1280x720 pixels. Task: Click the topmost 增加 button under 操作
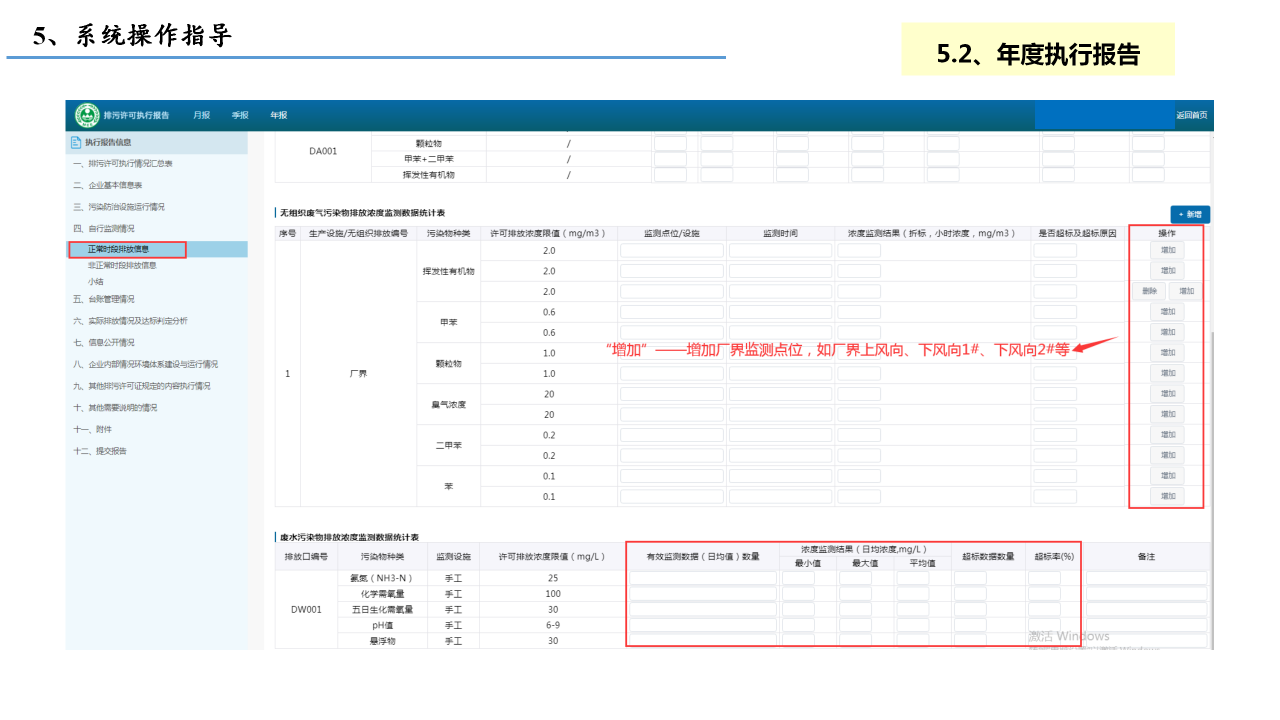[x=1167, y=250]
